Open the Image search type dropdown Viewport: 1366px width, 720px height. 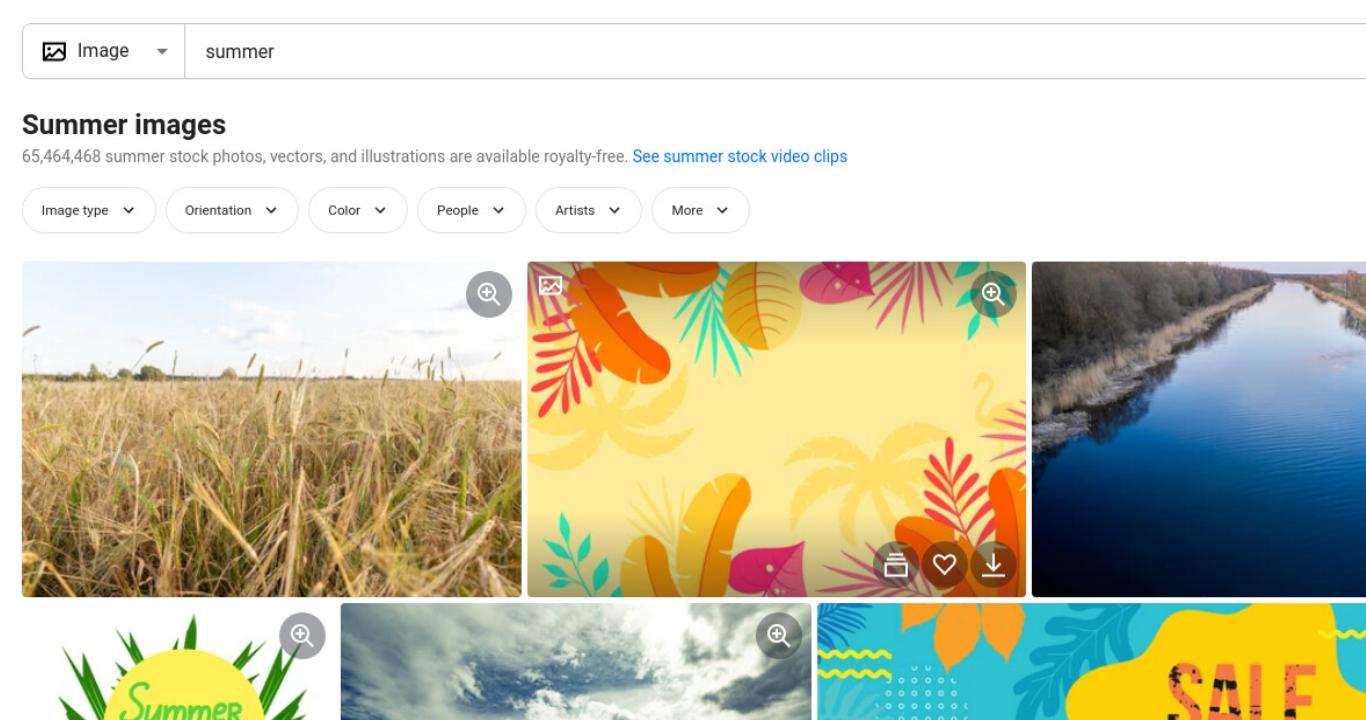(x=104, y=51)
